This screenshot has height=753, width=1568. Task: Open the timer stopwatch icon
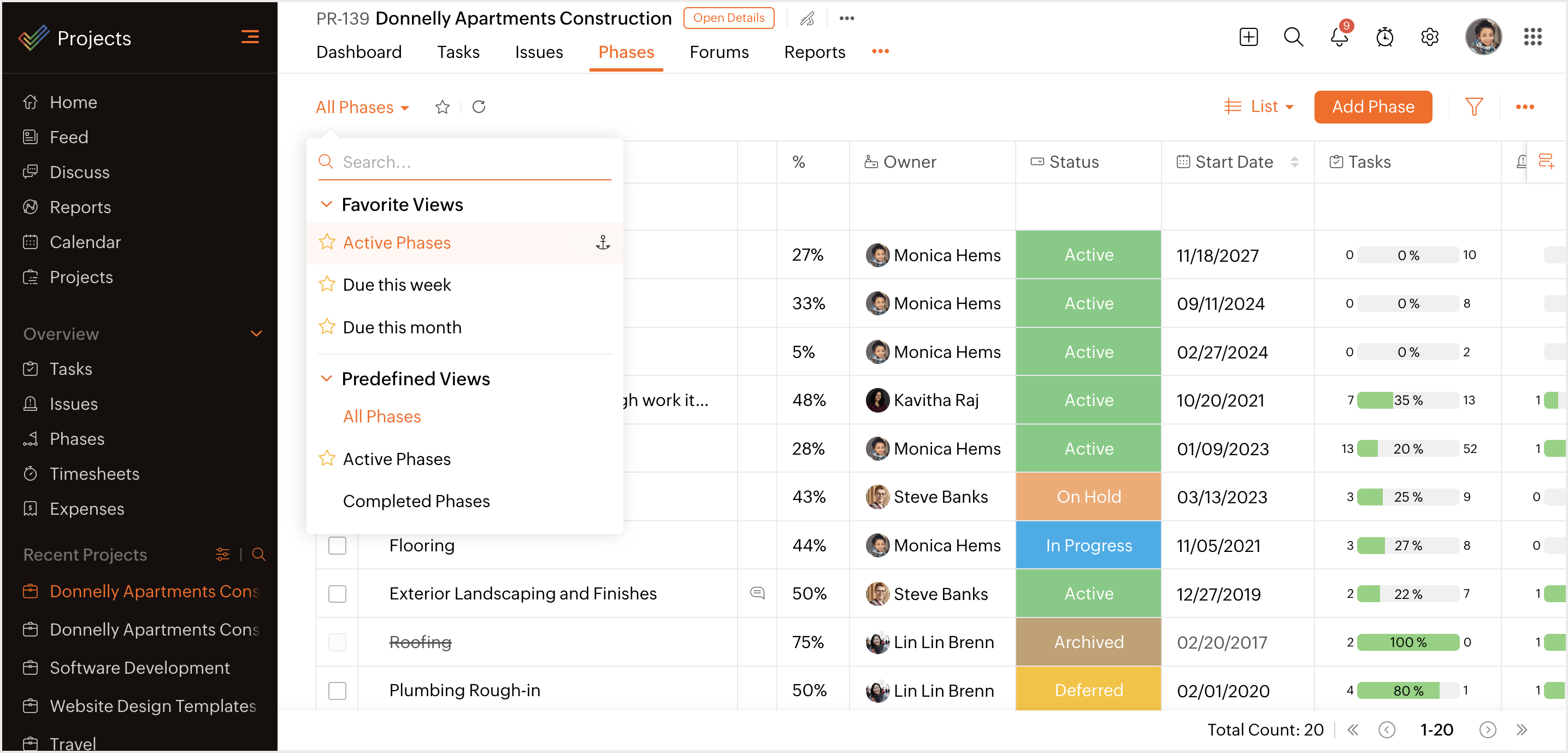(x=1384, y=37)
